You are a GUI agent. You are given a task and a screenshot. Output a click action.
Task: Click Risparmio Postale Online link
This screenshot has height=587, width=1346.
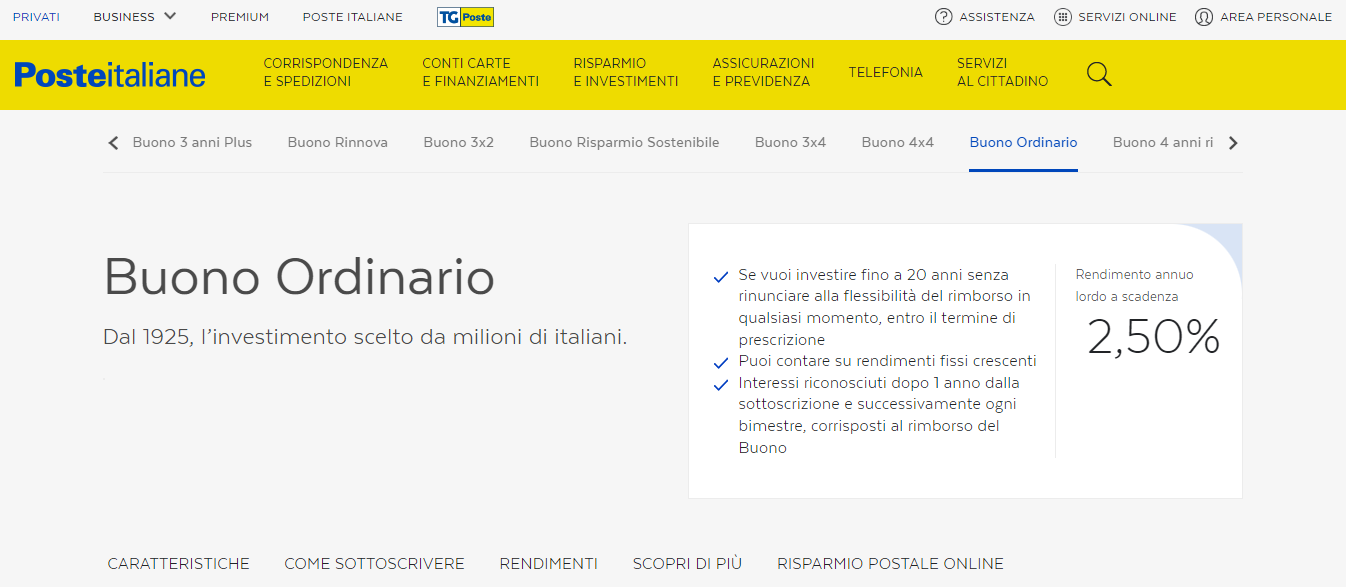[890, 564]
